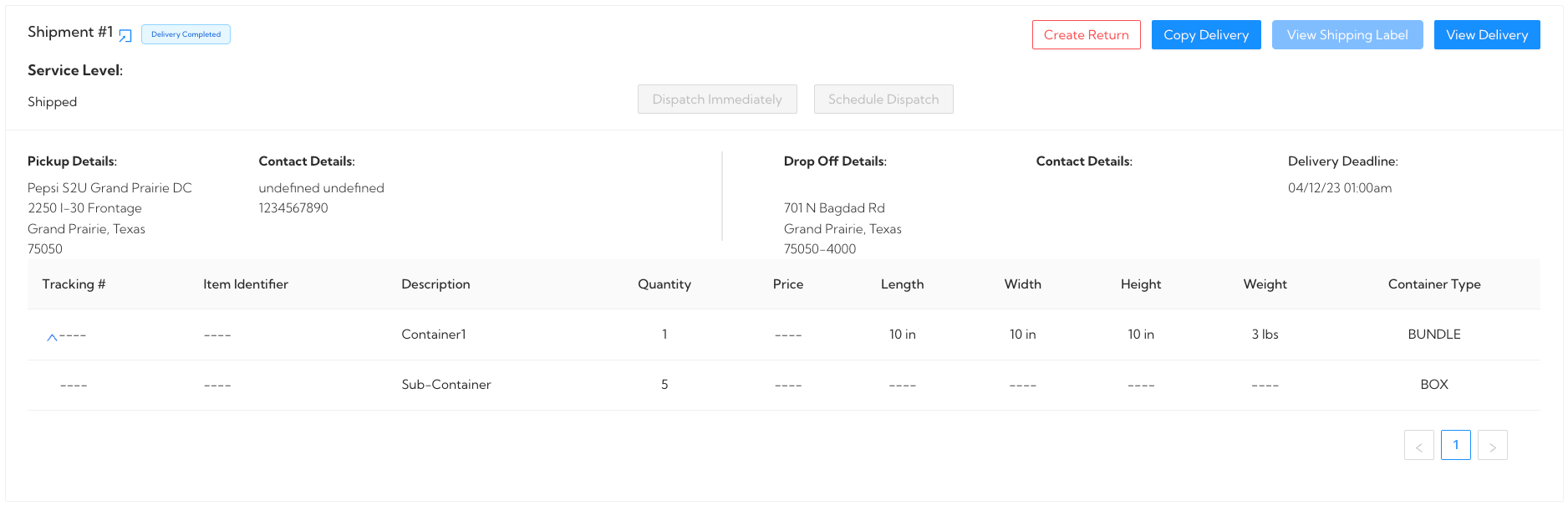Go to next page arrow

pos(1492,446)
